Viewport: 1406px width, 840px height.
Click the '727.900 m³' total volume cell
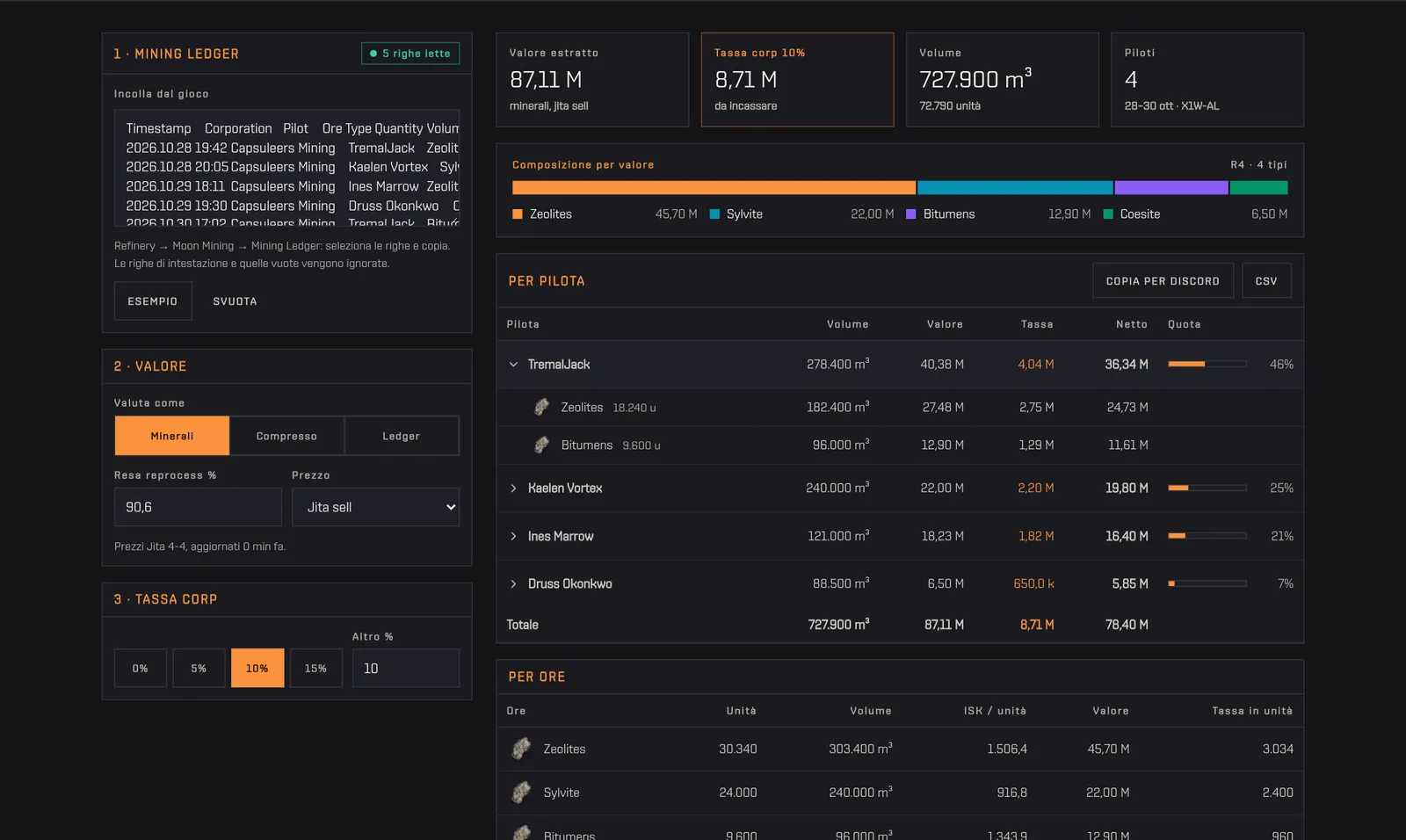point(838,624)
